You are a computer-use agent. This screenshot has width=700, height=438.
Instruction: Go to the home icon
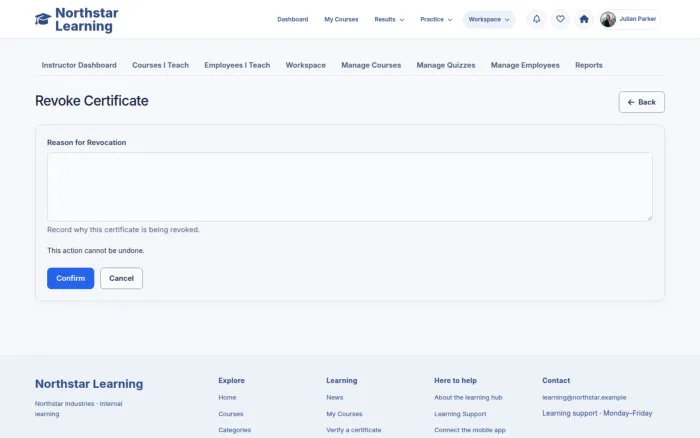click(x=584, y=19)
